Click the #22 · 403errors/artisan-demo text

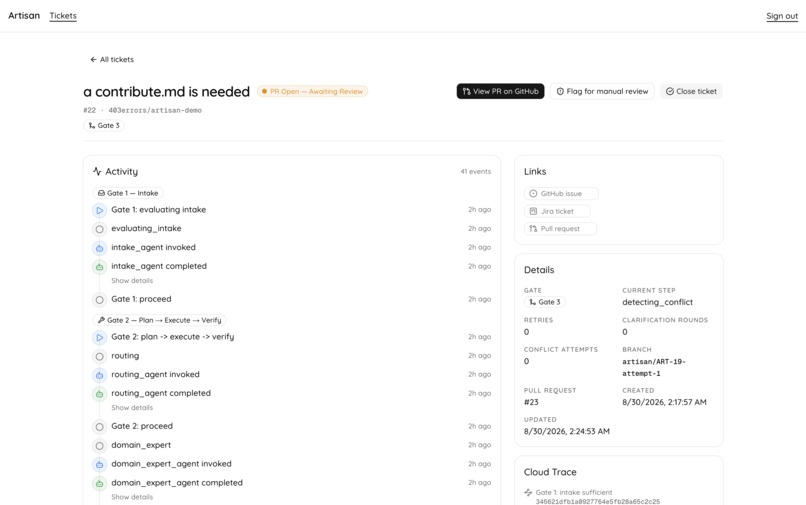142,110
